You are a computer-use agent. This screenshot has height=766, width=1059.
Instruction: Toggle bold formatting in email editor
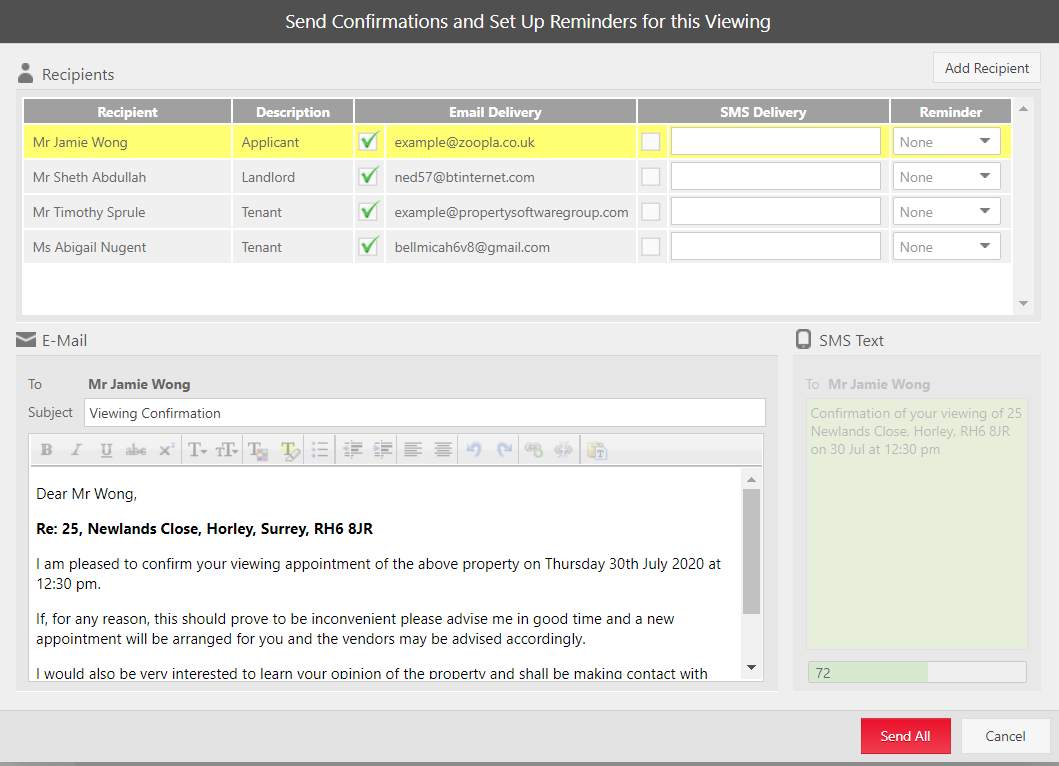tap(47, 450)
